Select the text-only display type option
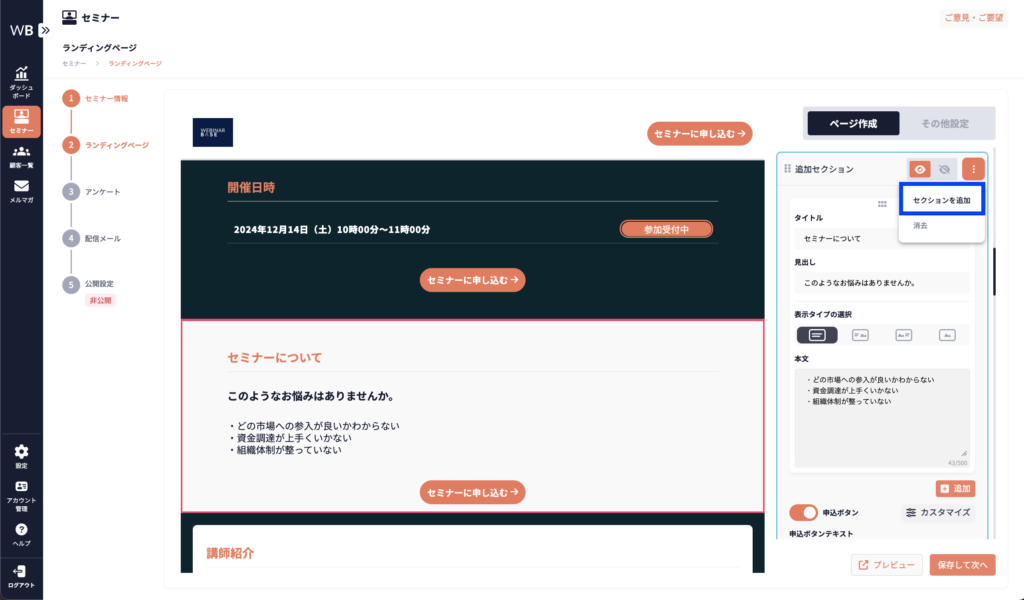The height and width of the screenshot is (600, 1024). 817,335
